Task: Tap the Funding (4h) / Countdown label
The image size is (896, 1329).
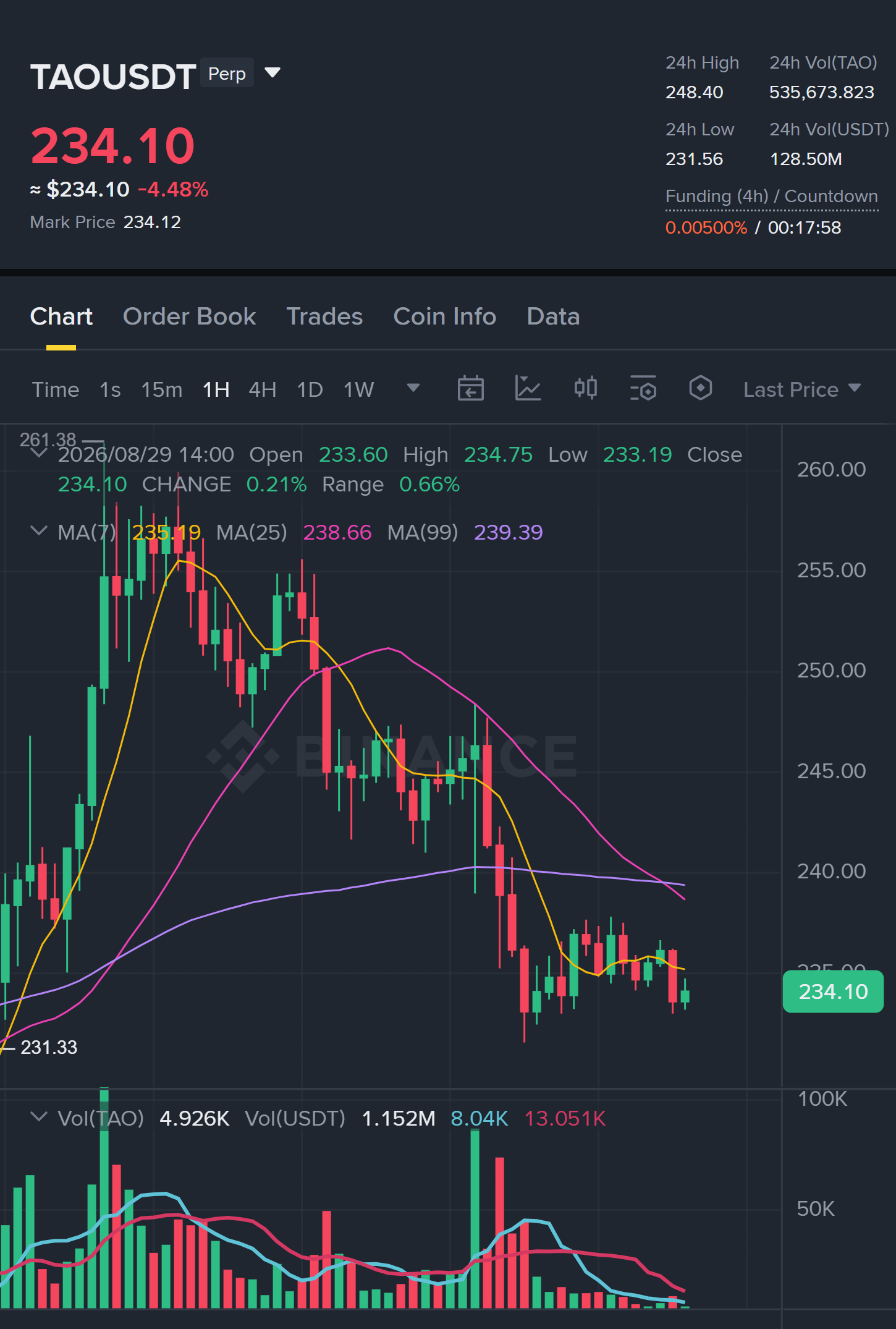Action: (x=772, y=196)
